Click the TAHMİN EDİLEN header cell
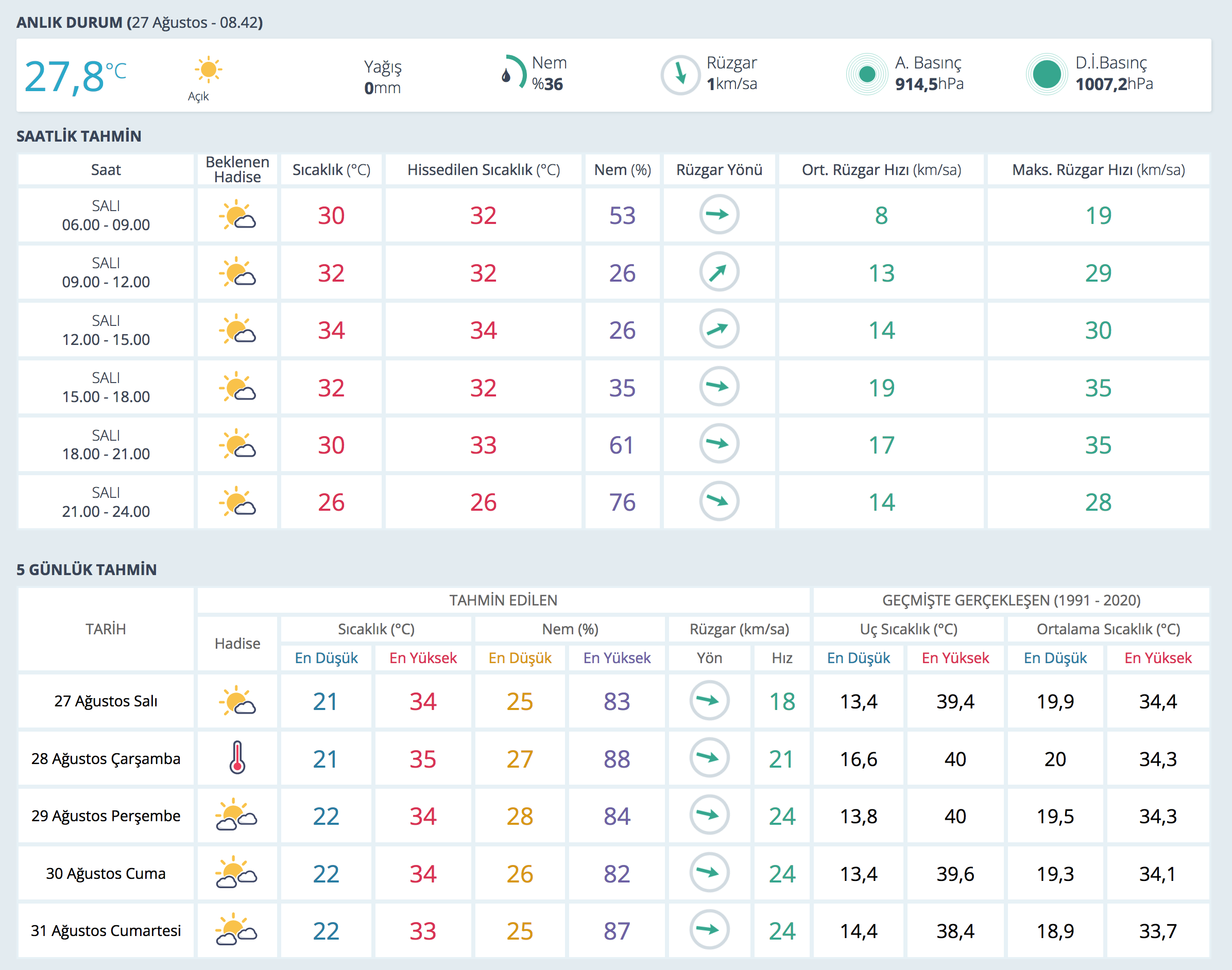This screenshot has height=970, width=1232. (503, 600)
